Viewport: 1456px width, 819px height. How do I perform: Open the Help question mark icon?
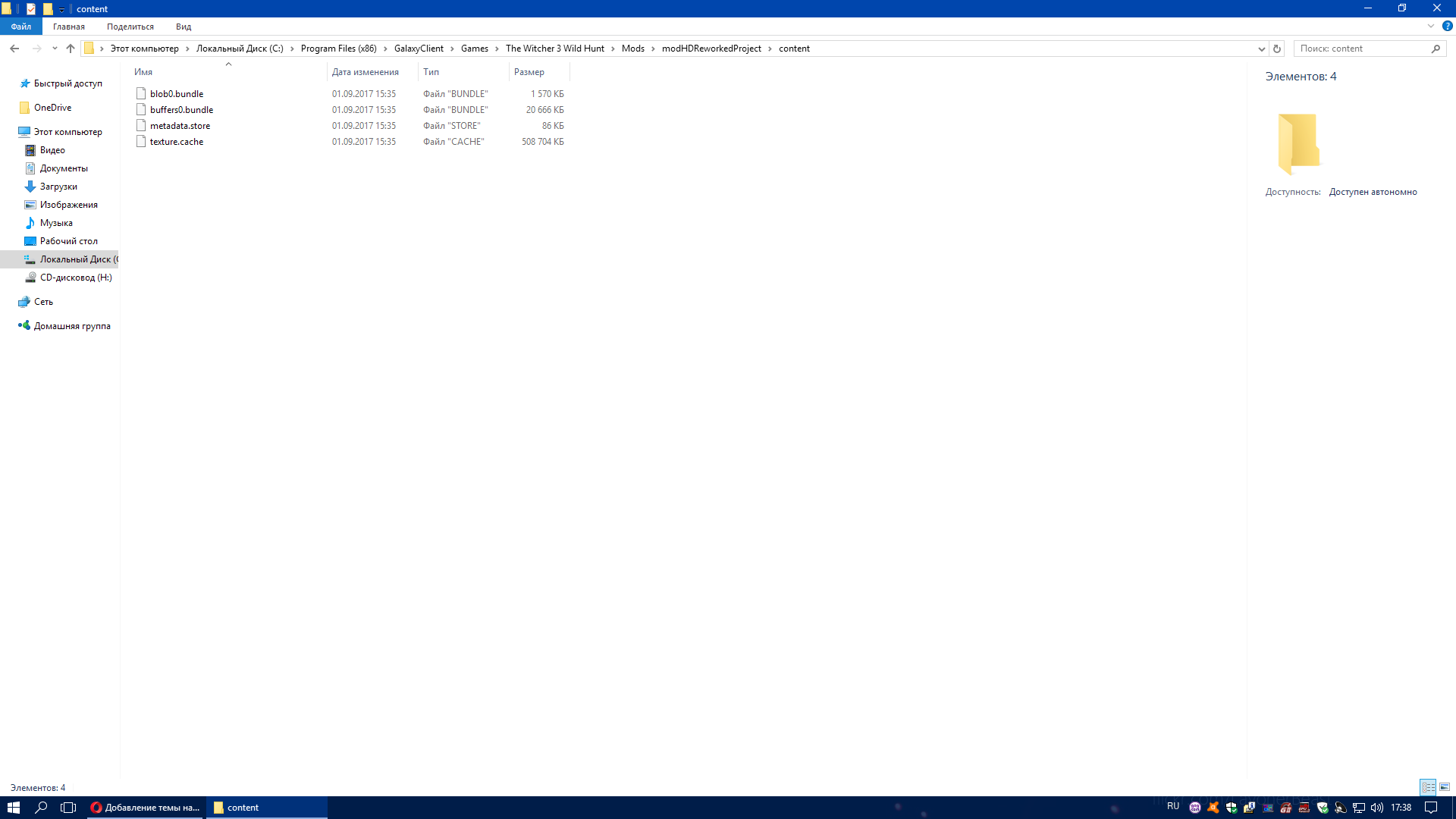(1447, 26)
